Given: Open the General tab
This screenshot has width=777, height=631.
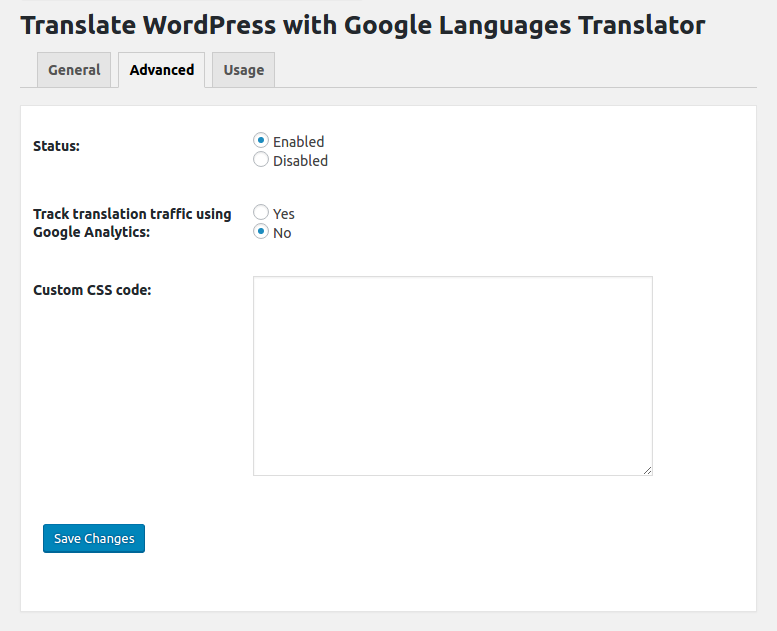Looking at the screenshot, I should pos(74,70).
